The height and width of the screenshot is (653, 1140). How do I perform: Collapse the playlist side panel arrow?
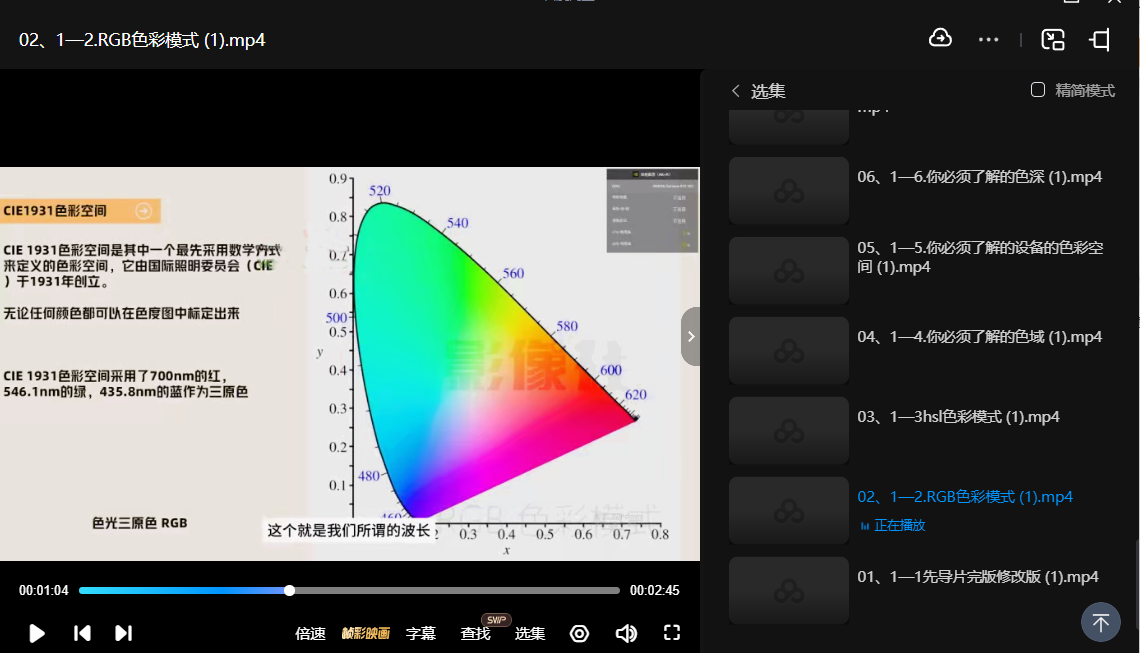point(690,337)
